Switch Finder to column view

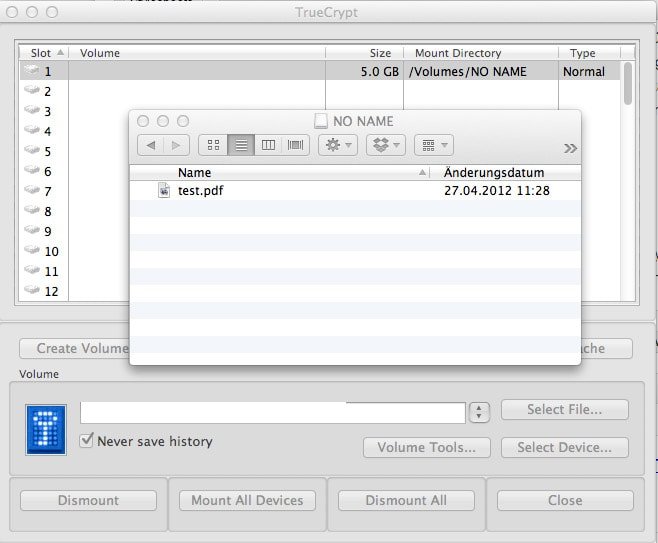click(268, 145)
